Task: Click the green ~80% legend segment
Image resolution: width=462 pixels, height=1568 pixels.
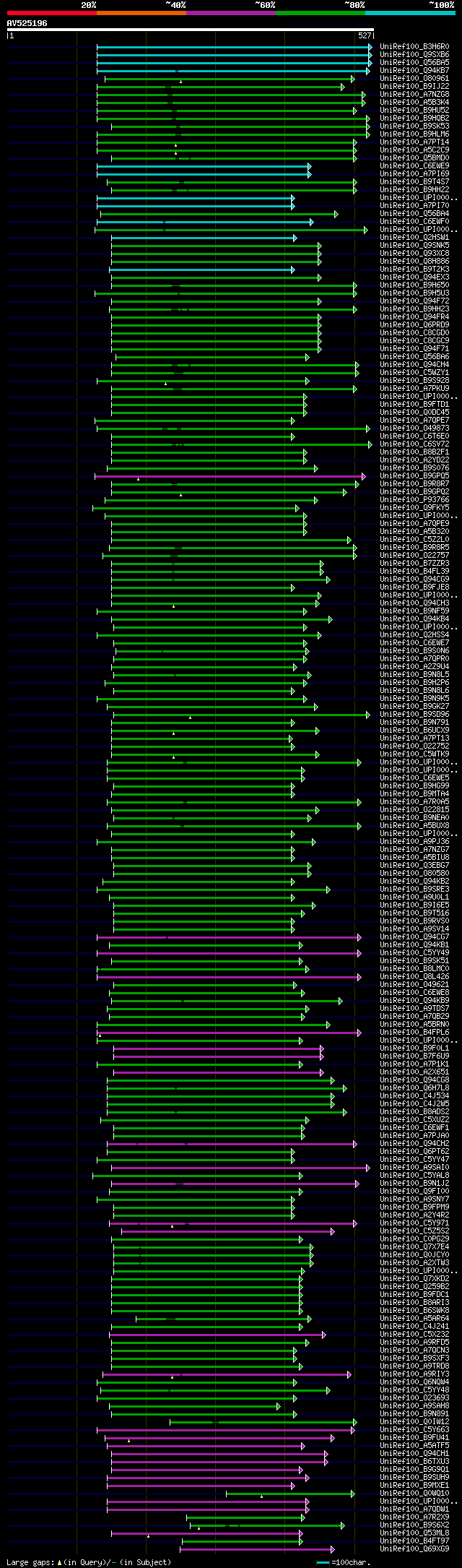Action: click(x=321, y=13)
